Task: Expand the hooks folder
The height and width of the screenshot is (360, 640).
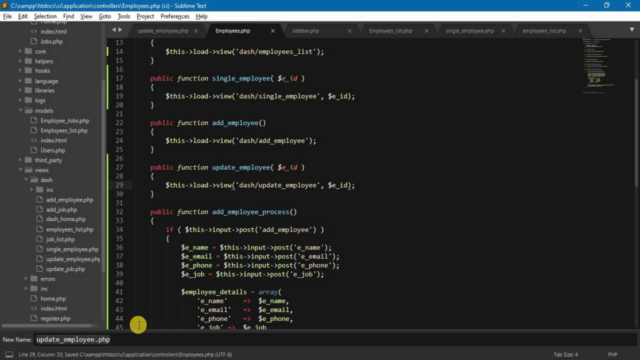Action: point(20,71)
